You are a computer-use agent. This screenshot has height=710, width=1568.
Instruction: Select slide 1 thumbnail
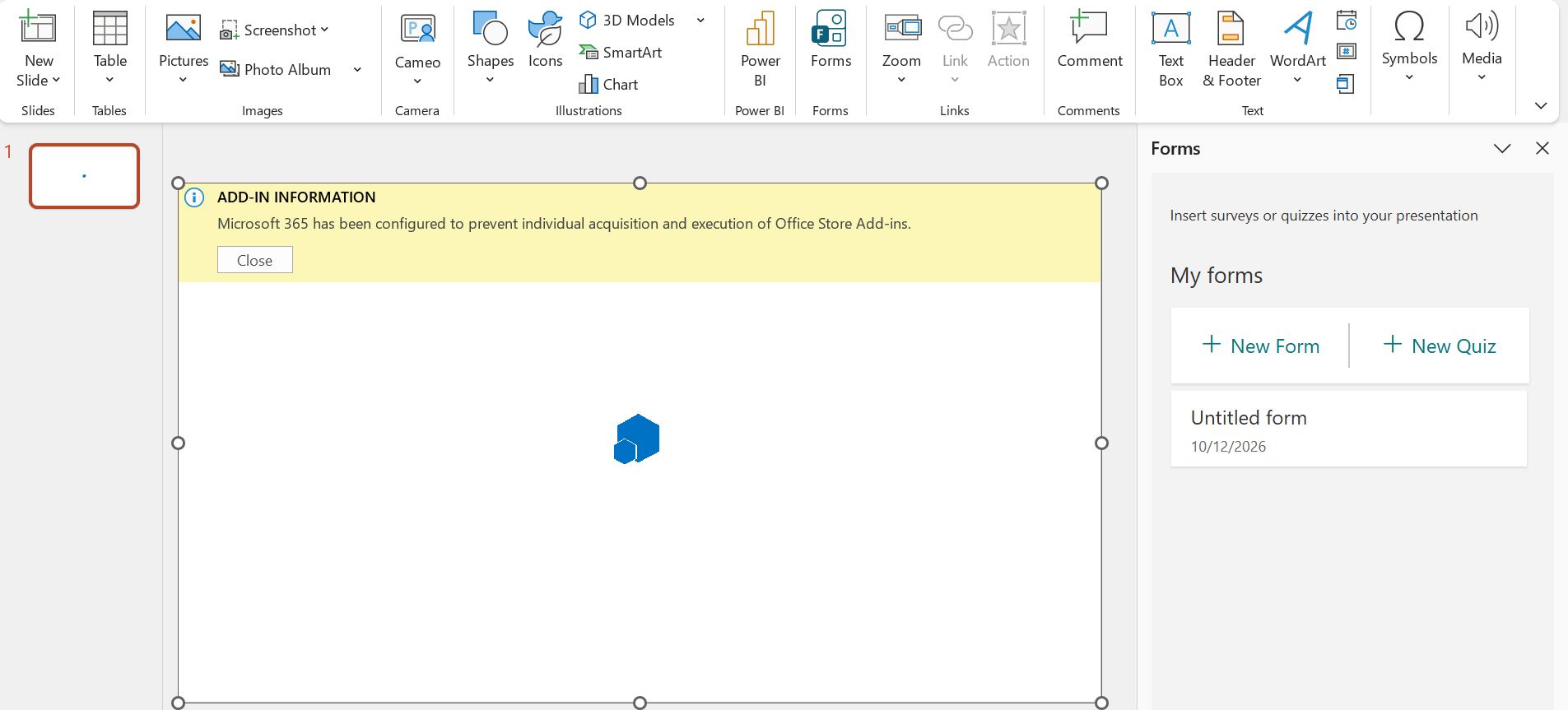tap(85, 176)
